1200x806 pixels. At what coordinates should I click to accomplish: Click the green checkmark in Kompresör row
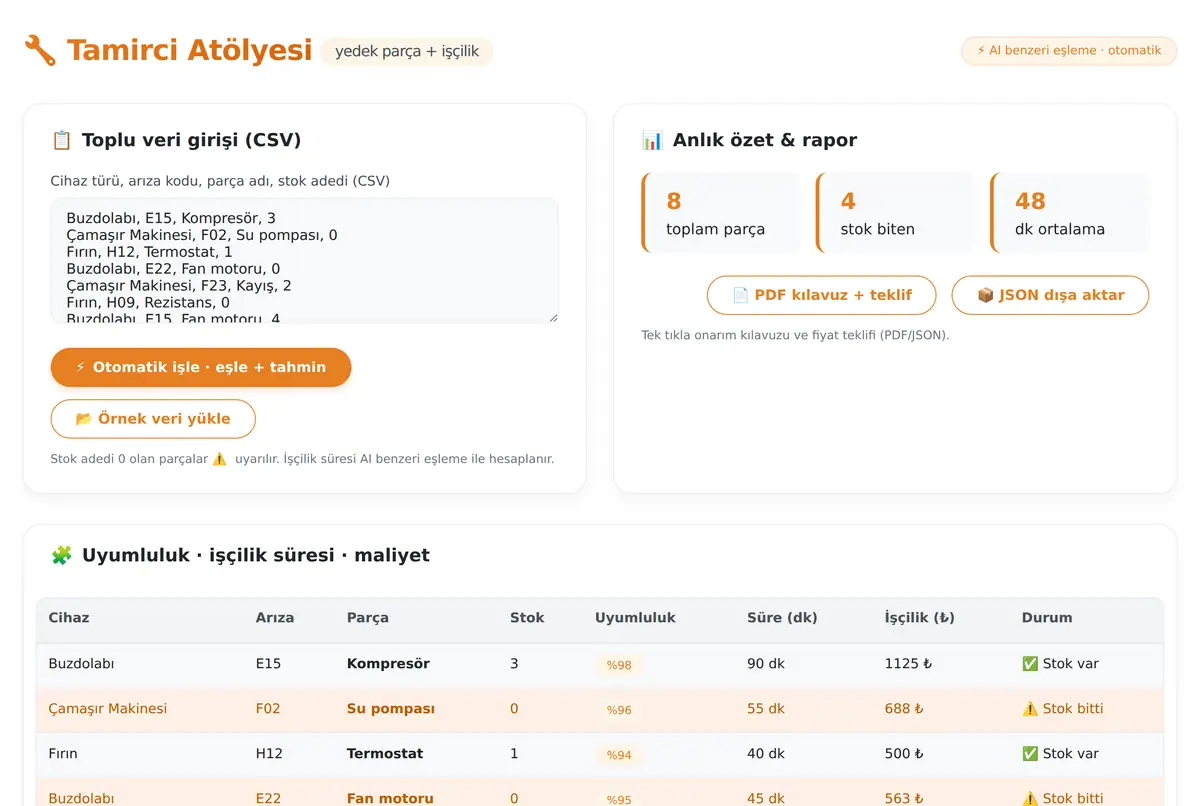coord(1030,663)
